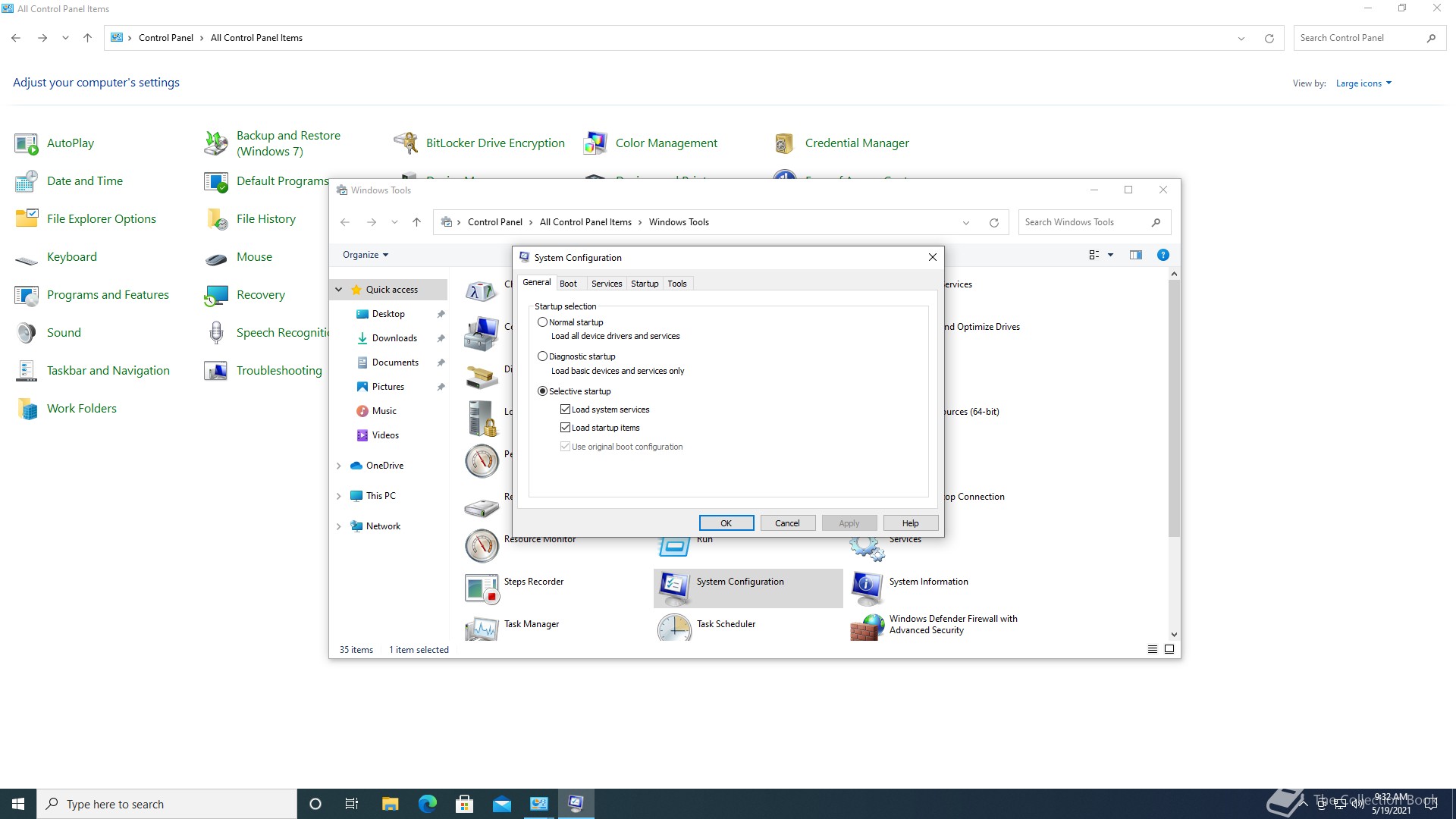This screenshot has height=819, width=1456.
Task: Open Microsoft Store from taskbar
Action: [465, 804]
